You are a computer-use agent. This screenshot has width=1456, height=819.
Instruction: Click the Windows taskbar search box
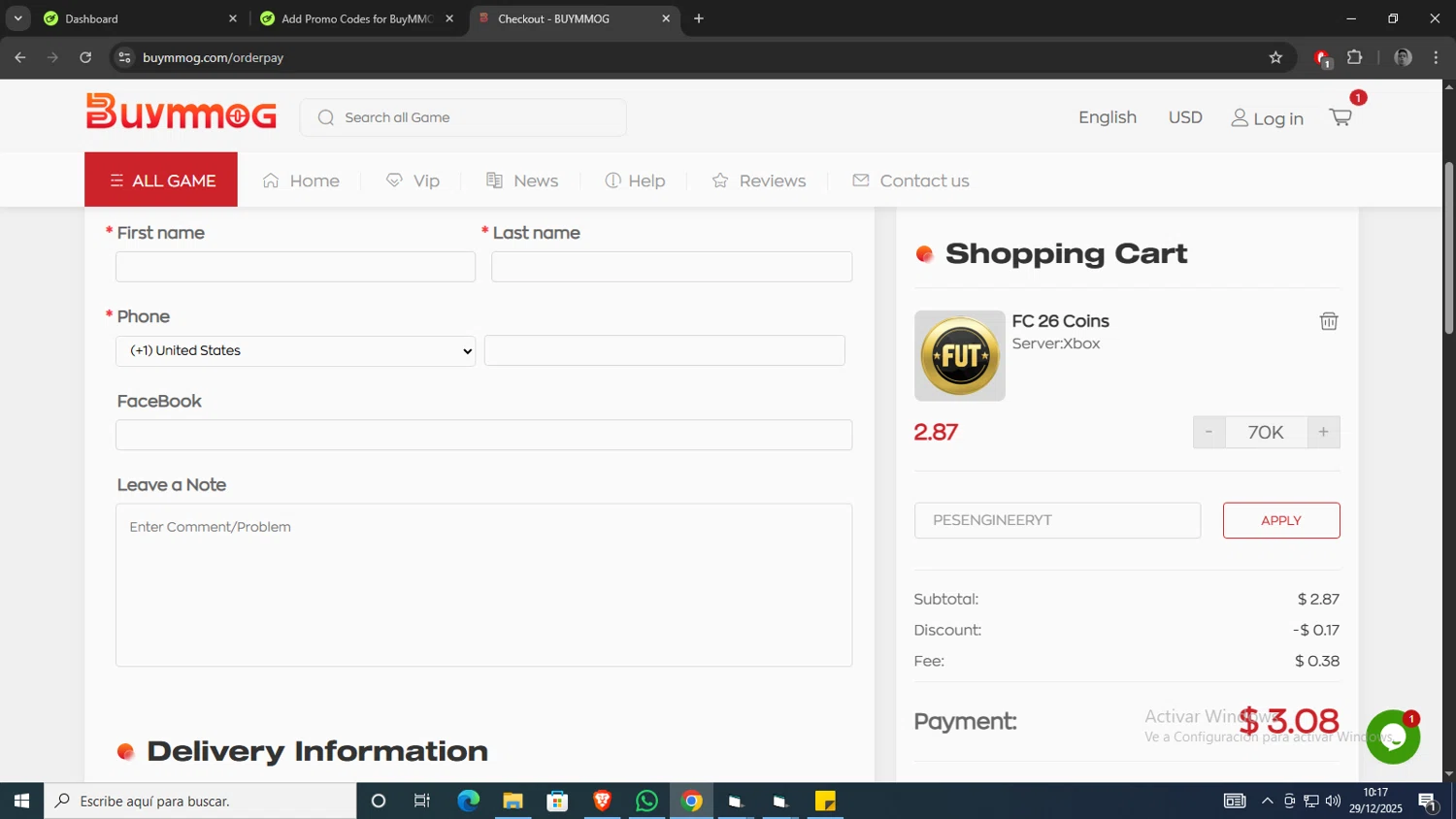click(x=200, y=801)
